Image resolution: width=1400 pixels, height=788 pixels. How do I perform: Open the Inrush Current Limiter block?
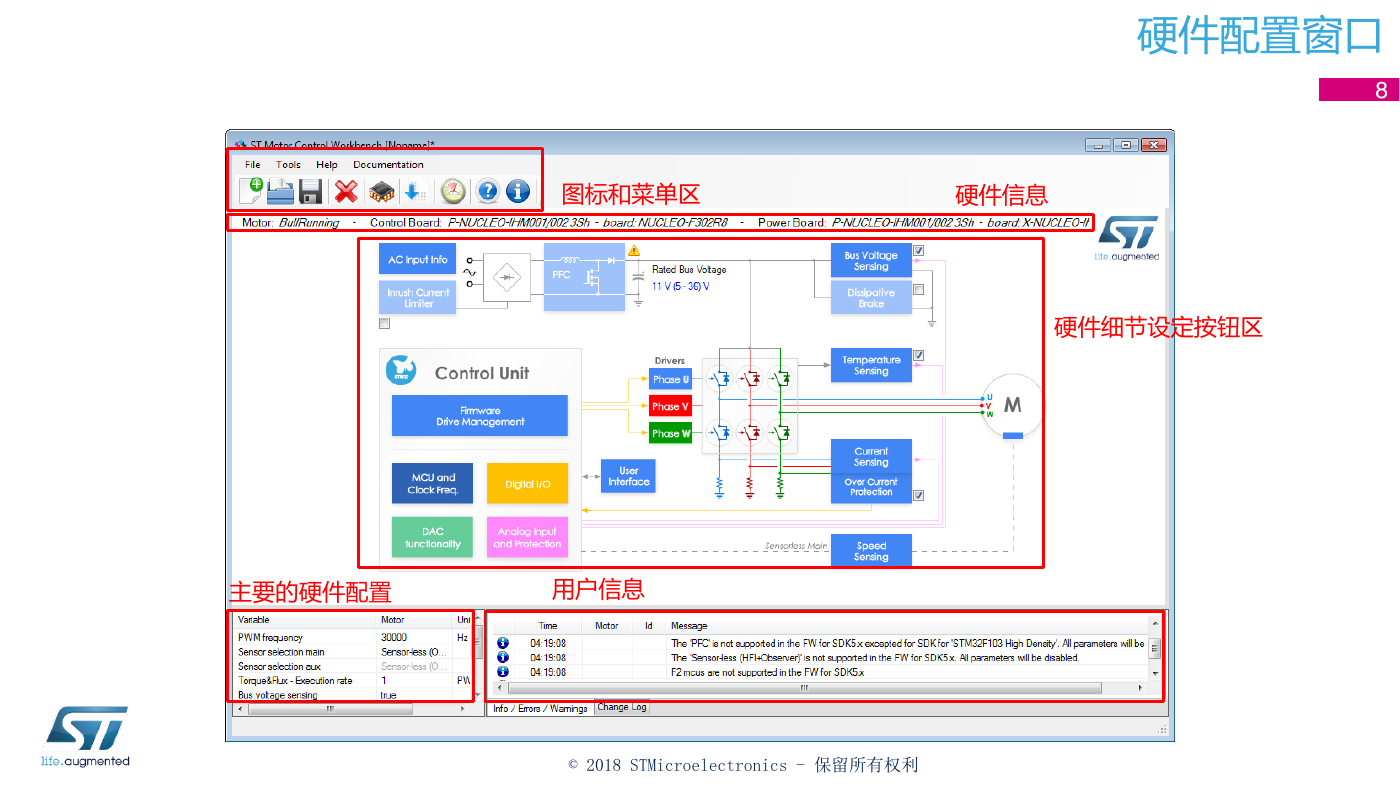418,298
